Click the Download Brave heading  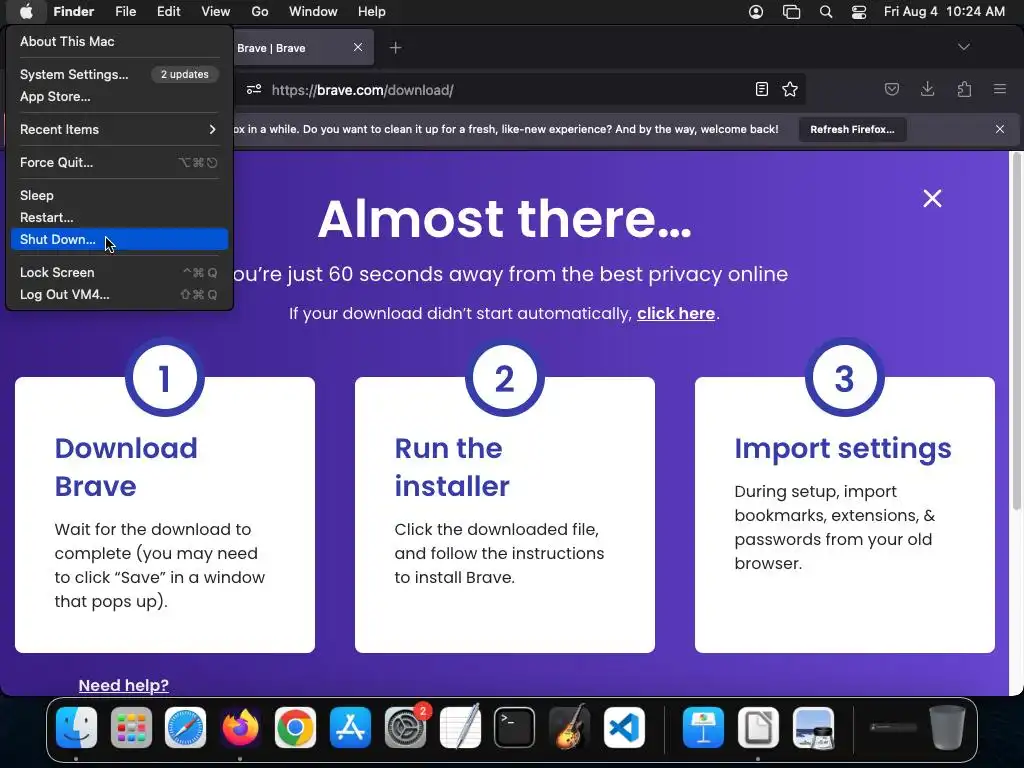[x=126, y=467]
